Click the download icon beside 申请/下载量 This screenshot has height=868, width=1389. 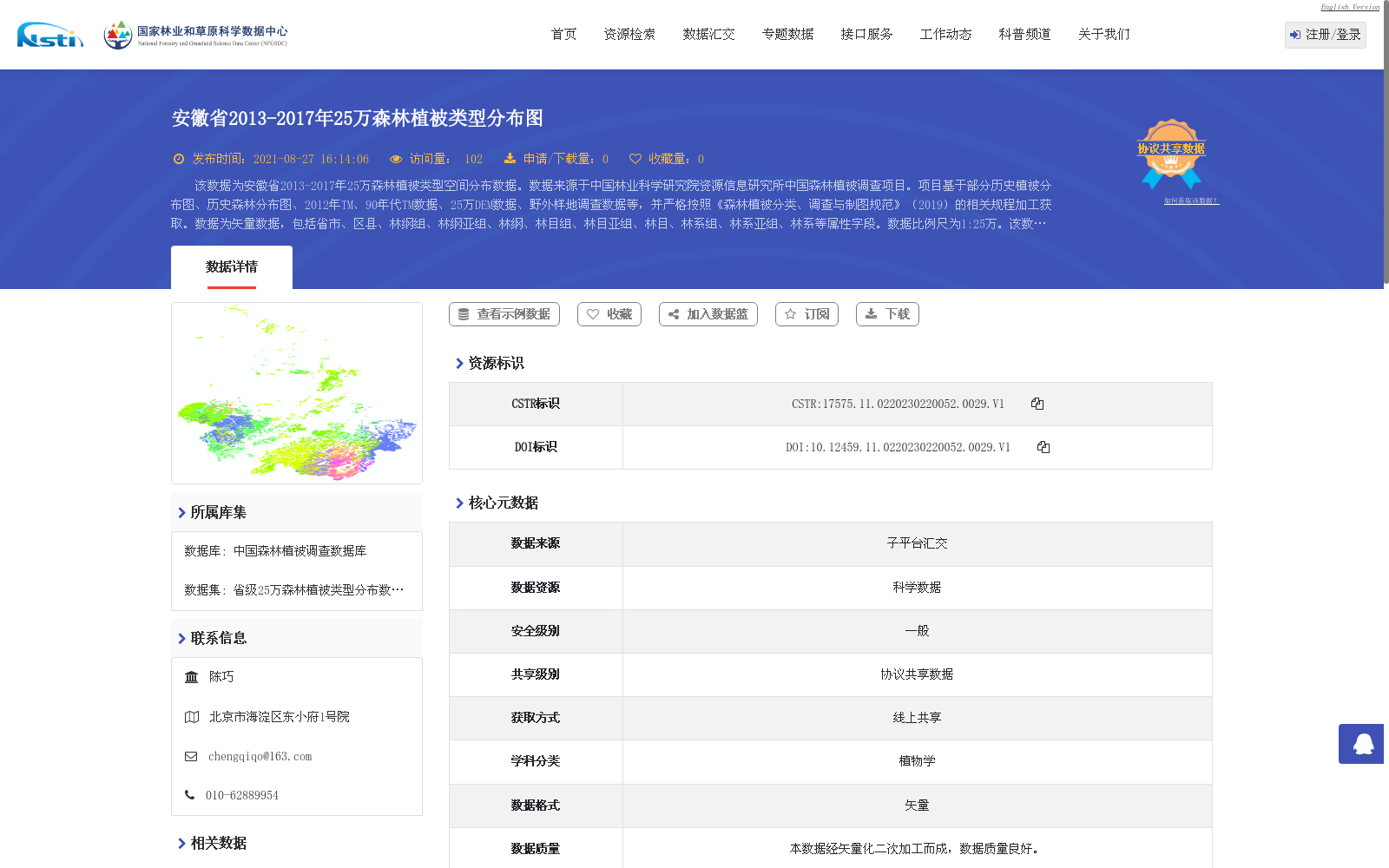click(510, 159)
